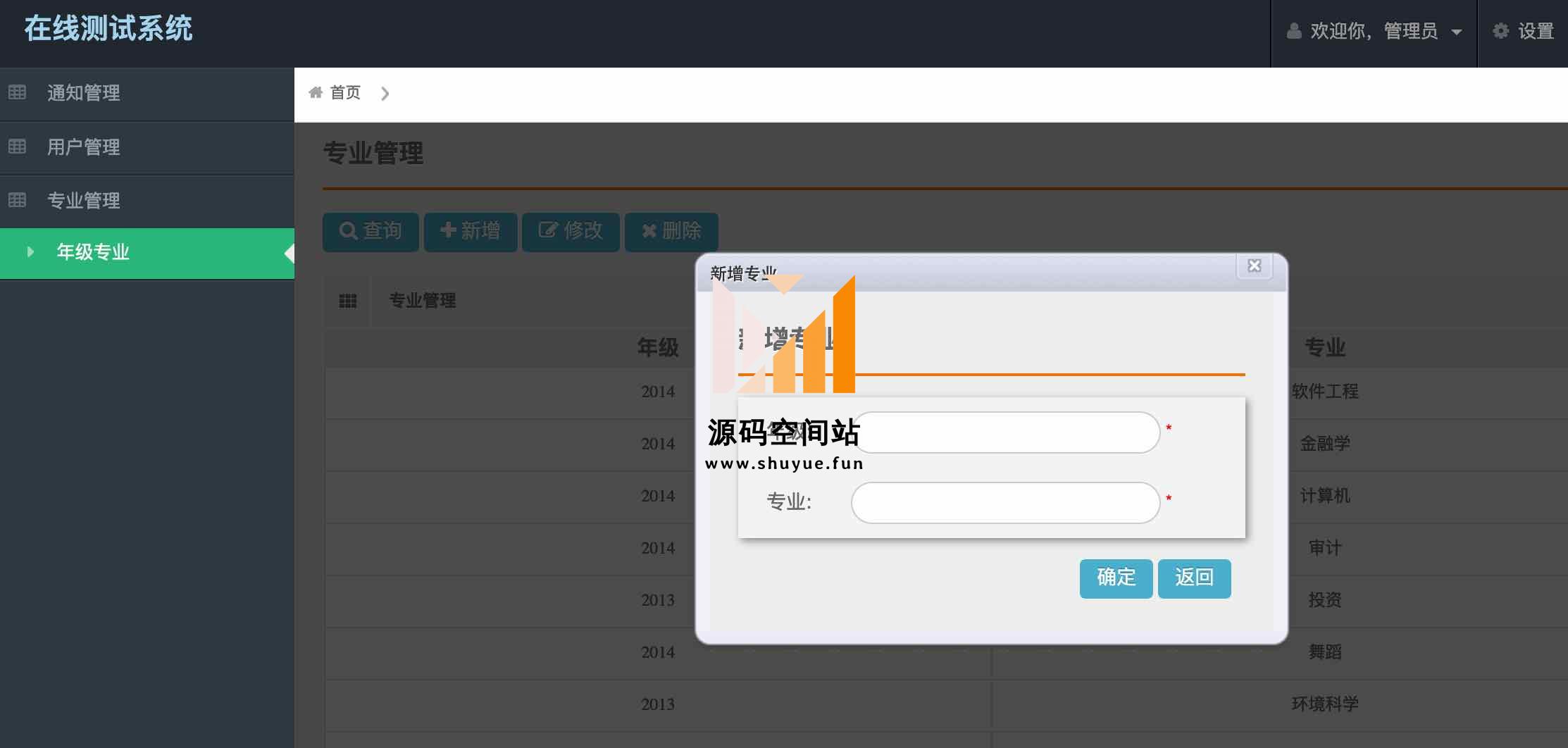Viewport: 1568px width, 748px height.
Task: Select the 年级专业 submenu item
Action: click(x=147, y=253)
